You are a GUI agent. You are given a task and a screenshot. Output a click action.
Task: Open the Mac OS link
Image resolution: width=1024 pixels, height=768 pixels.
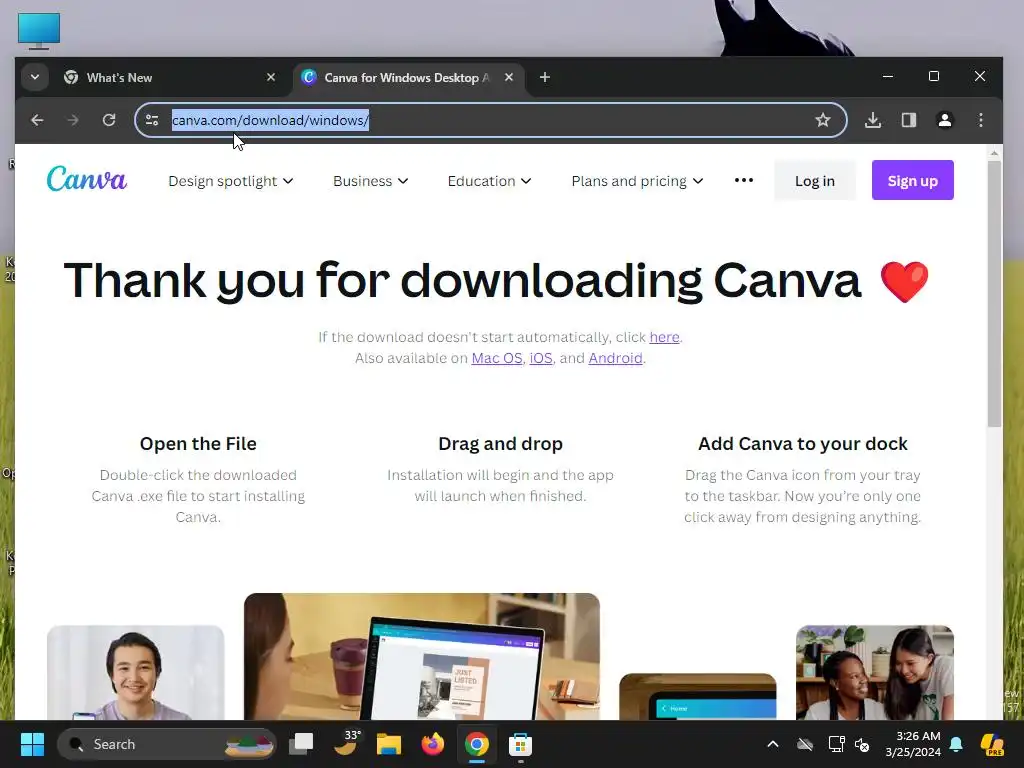[x=497, y=358]
